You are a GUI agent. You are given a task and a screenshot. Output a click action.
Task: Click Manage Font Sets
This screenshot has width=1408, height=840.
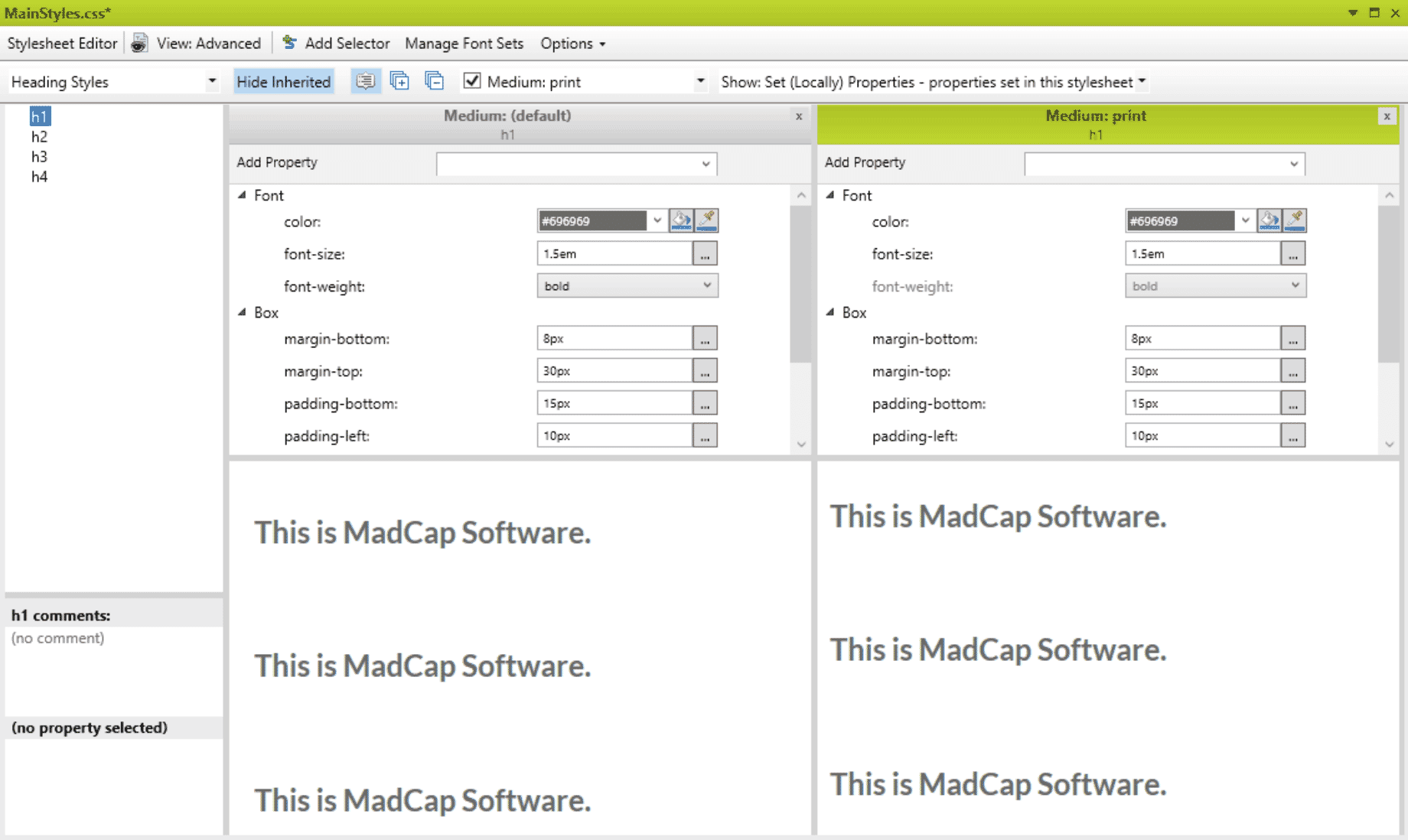point(464,44)
